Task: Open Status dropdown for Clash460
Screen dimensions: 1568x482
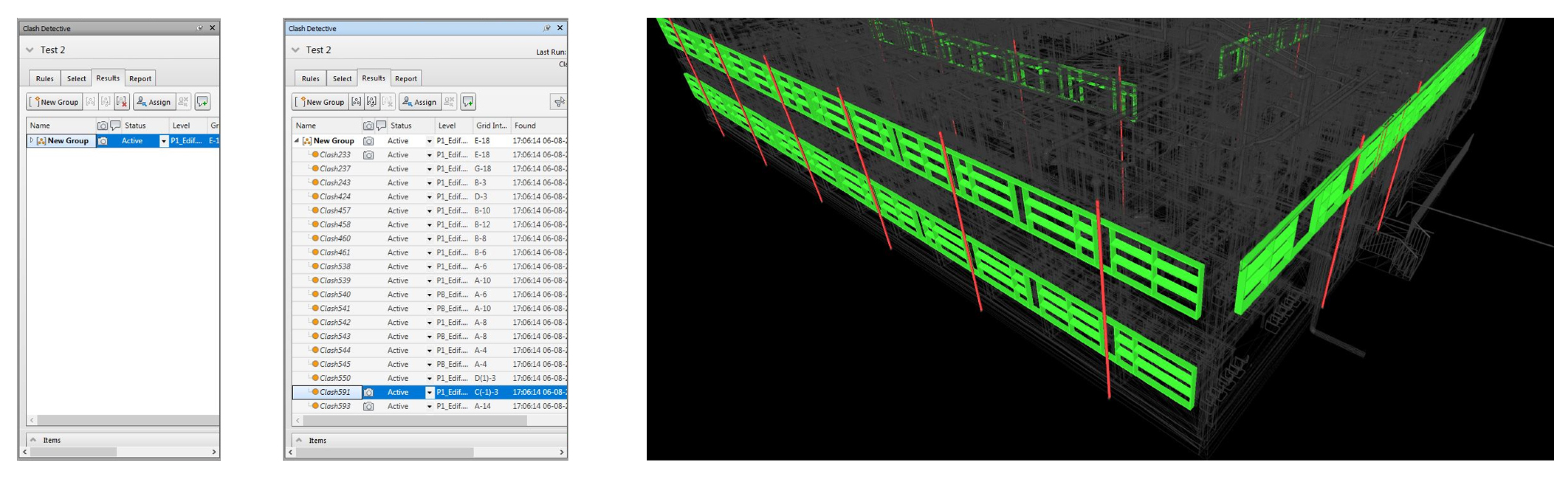Action: [429, 239]
